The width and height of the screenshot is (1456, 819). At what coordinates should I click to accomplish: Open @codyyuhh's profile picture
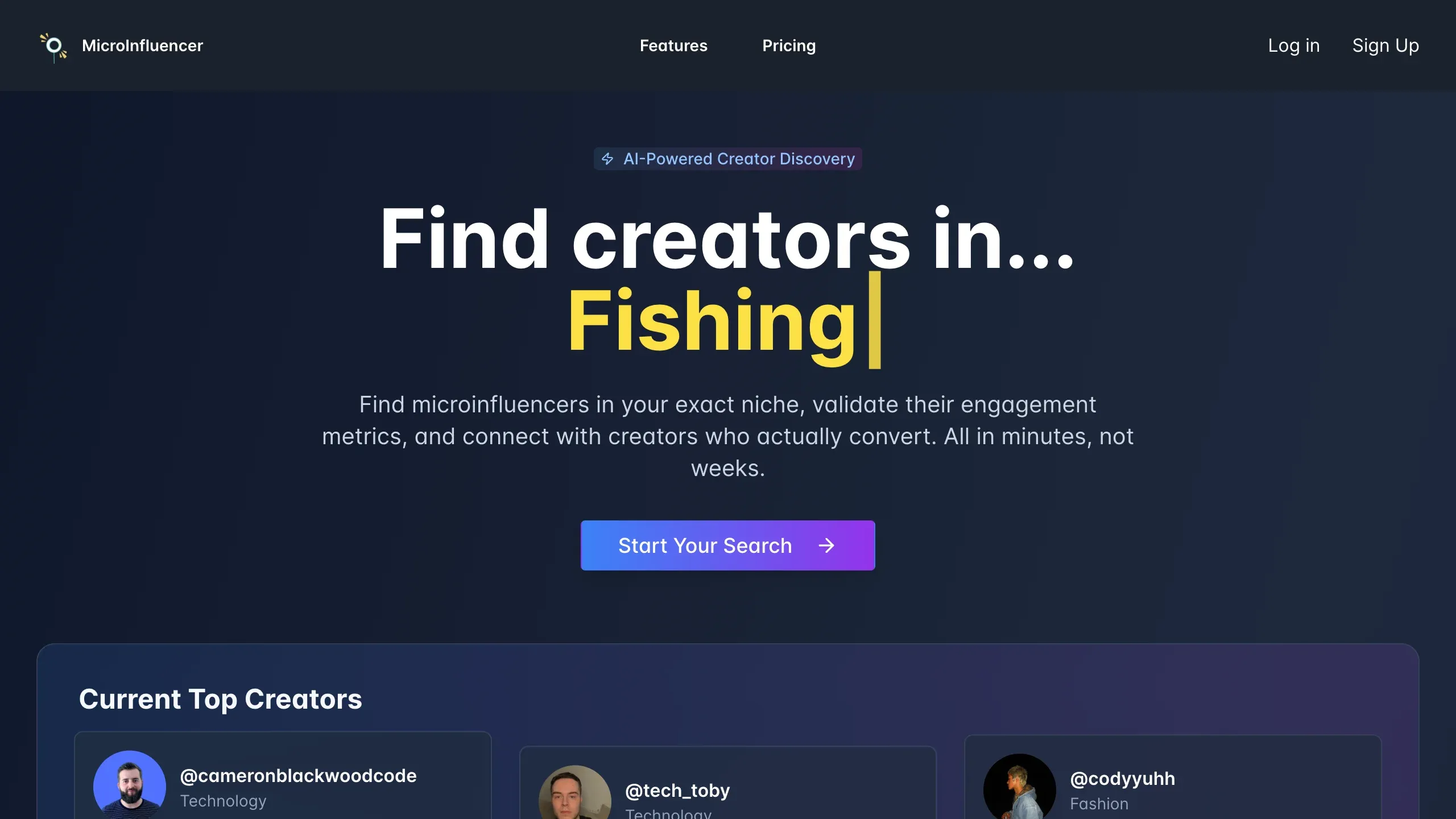1020,787
